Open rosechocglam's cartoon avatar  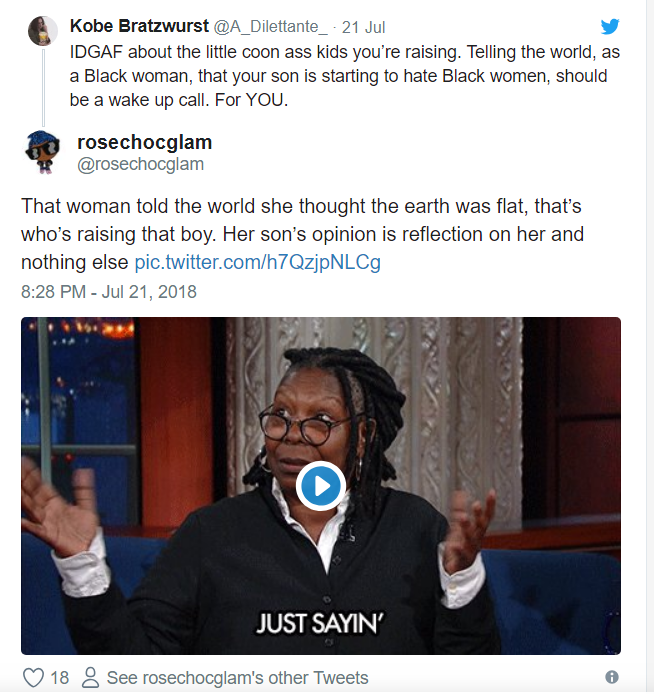coord(42,152)
